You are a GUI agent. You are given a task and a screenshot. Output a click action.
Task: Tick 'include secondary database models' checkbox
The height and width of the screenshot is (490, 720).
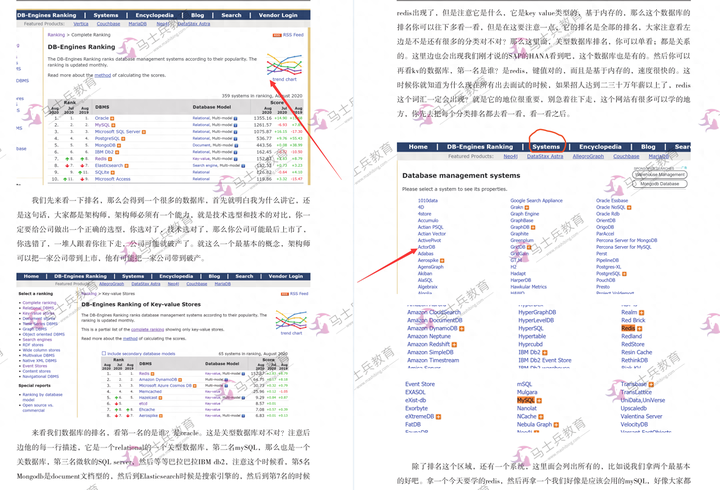[104, 354]
